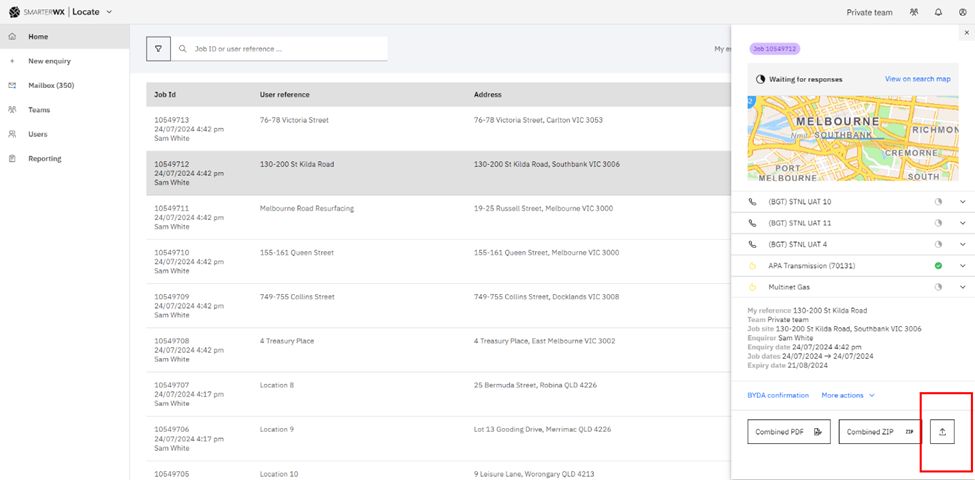The height and width of the screenshot is (480, 975).
Task: Click the Job ID search field
Action: point(280,49)
